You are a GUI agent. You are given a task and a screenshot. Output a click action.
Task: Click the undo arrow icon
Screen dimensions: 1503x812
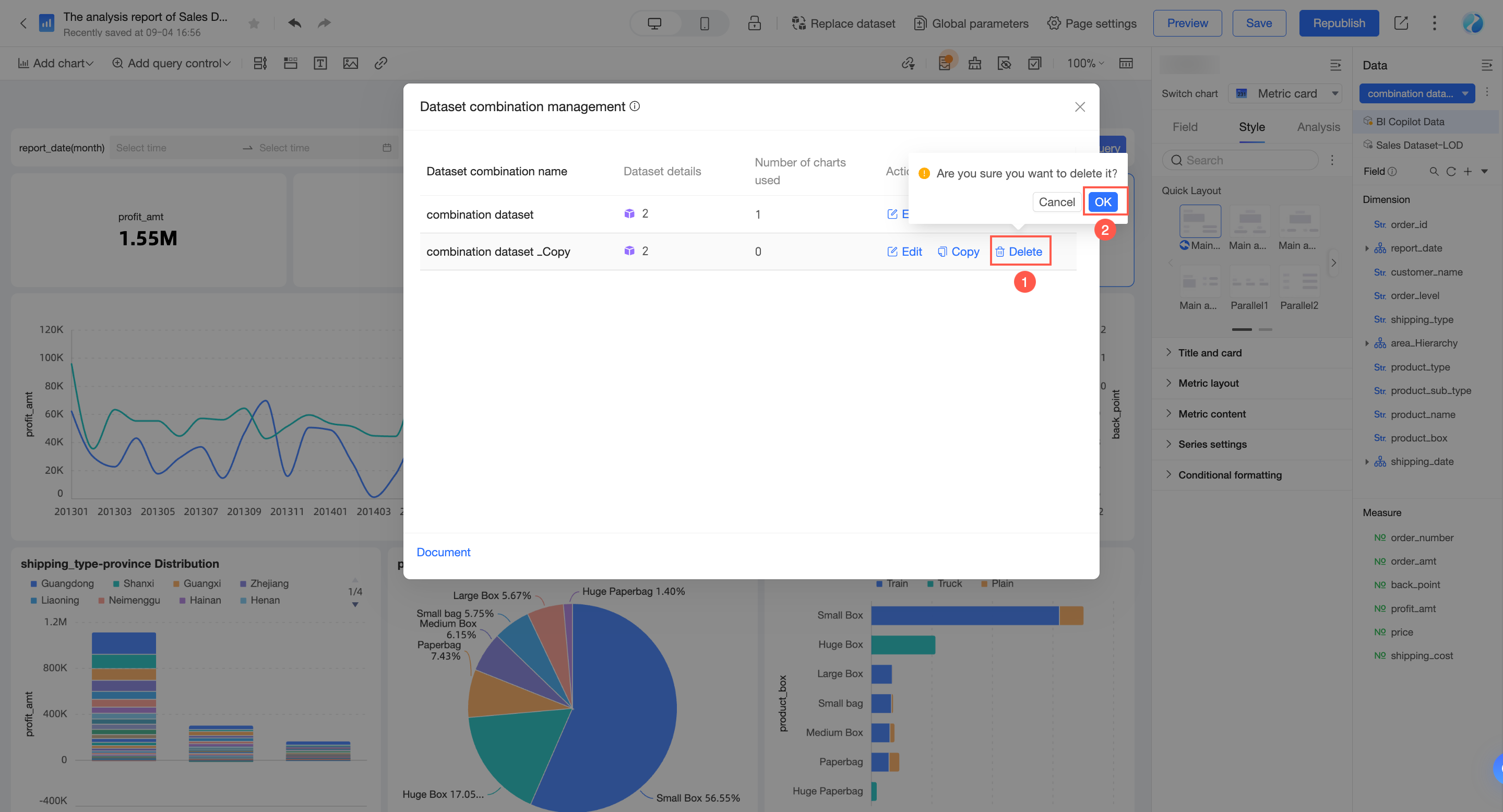coord(295,23)
